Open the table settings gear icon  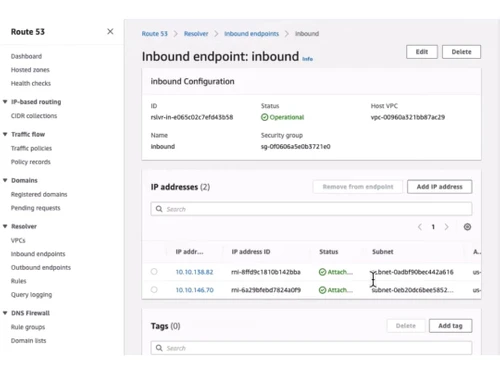pos(467,227)
